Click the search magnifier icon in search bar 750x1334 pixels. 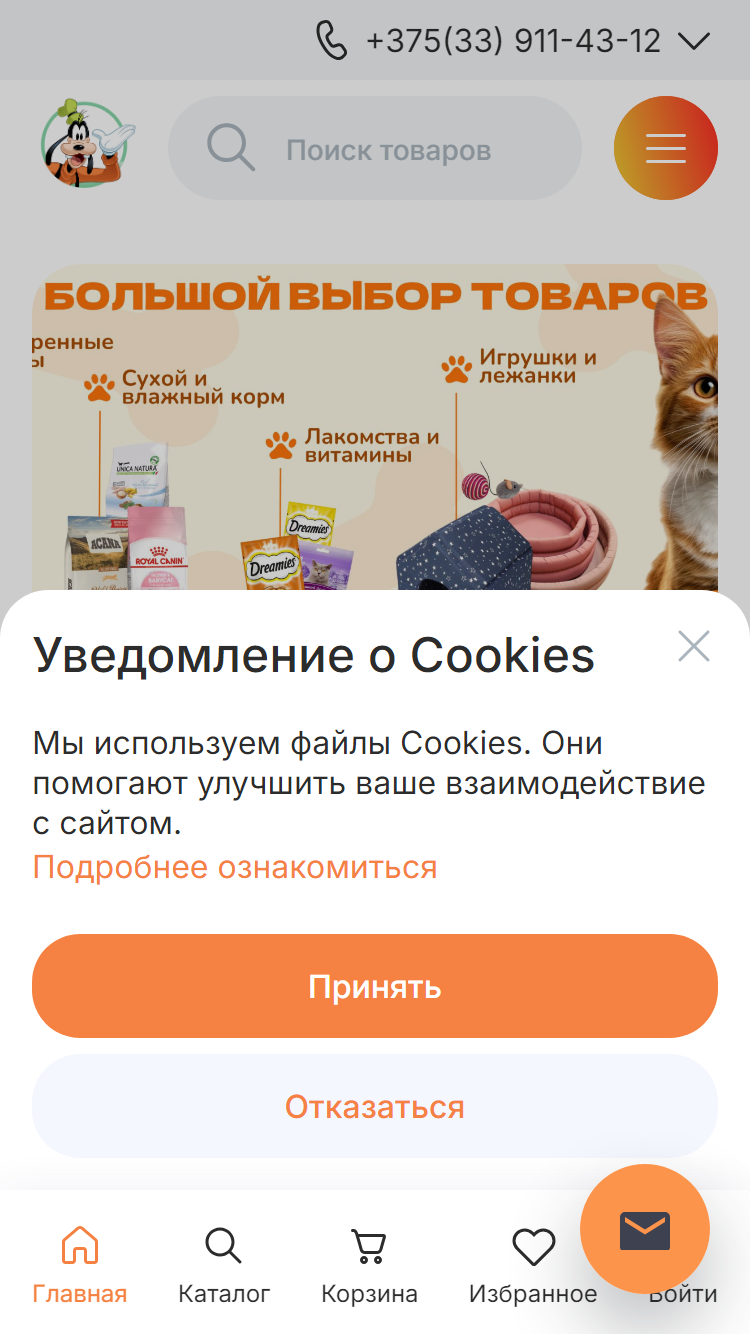click(x=231, y=148)
